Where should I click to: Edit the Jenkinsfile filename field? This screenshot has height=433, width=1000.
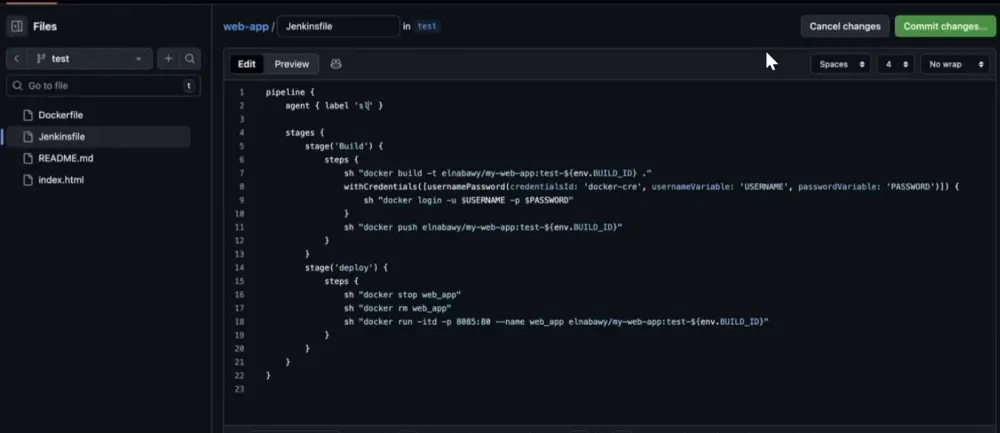[339, 26]
